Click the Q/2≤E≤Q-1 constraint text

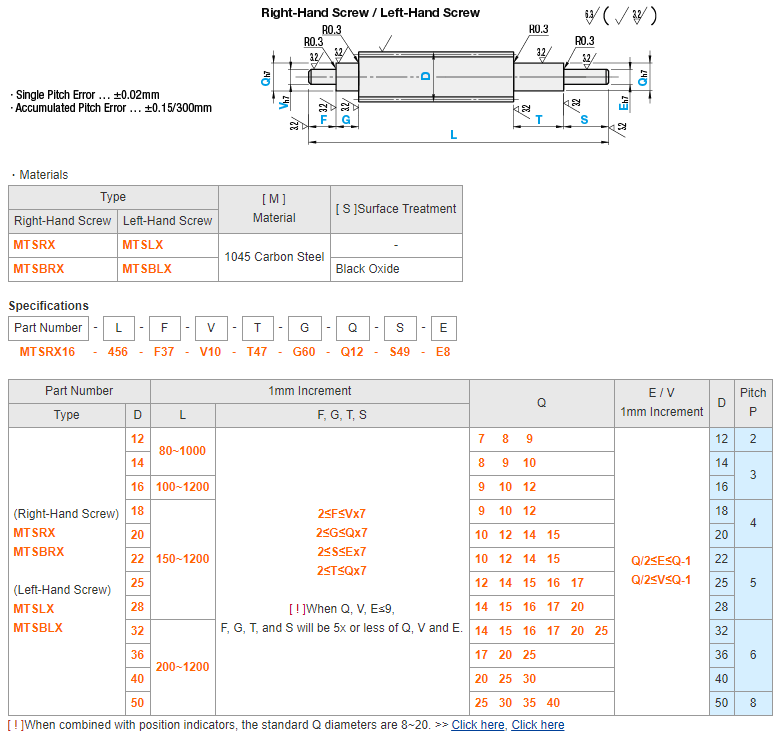tap(661, 561)
